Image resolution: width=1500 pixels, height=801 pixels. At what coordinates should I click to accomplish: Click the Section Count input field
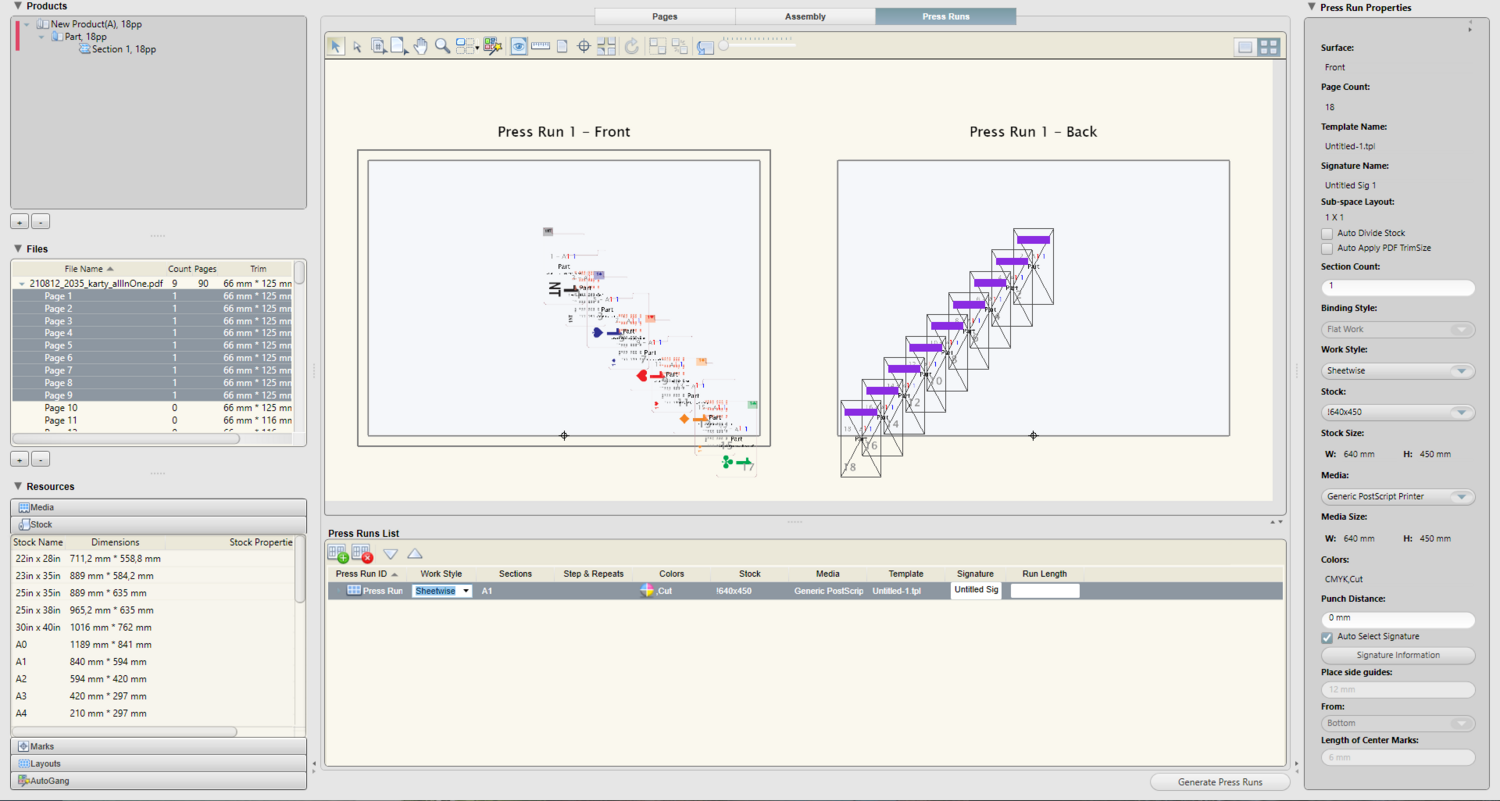pos(1398,287)
